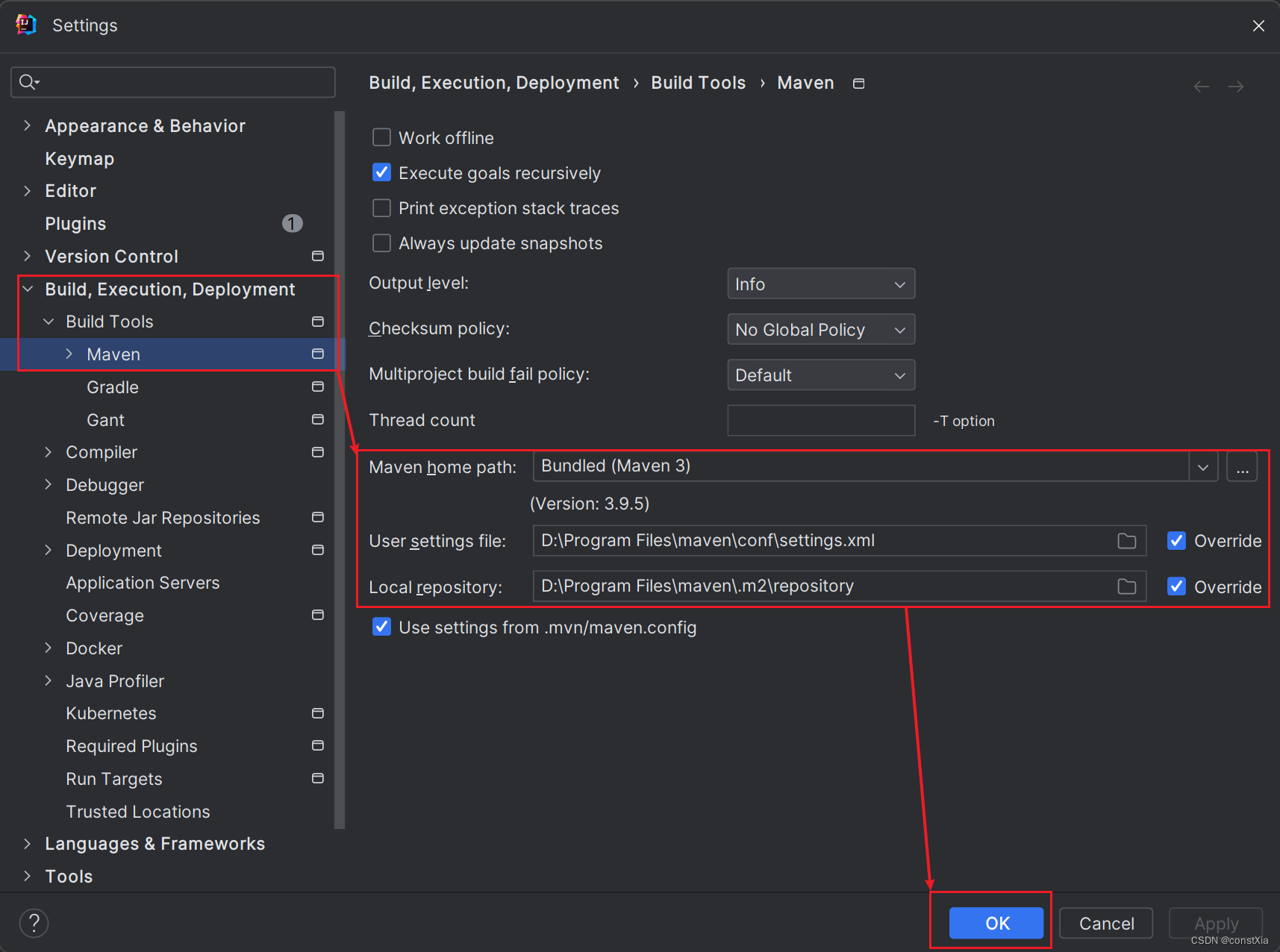Open the Checksum policy dropdown
Screen dimensions: 1280x952
821,329
